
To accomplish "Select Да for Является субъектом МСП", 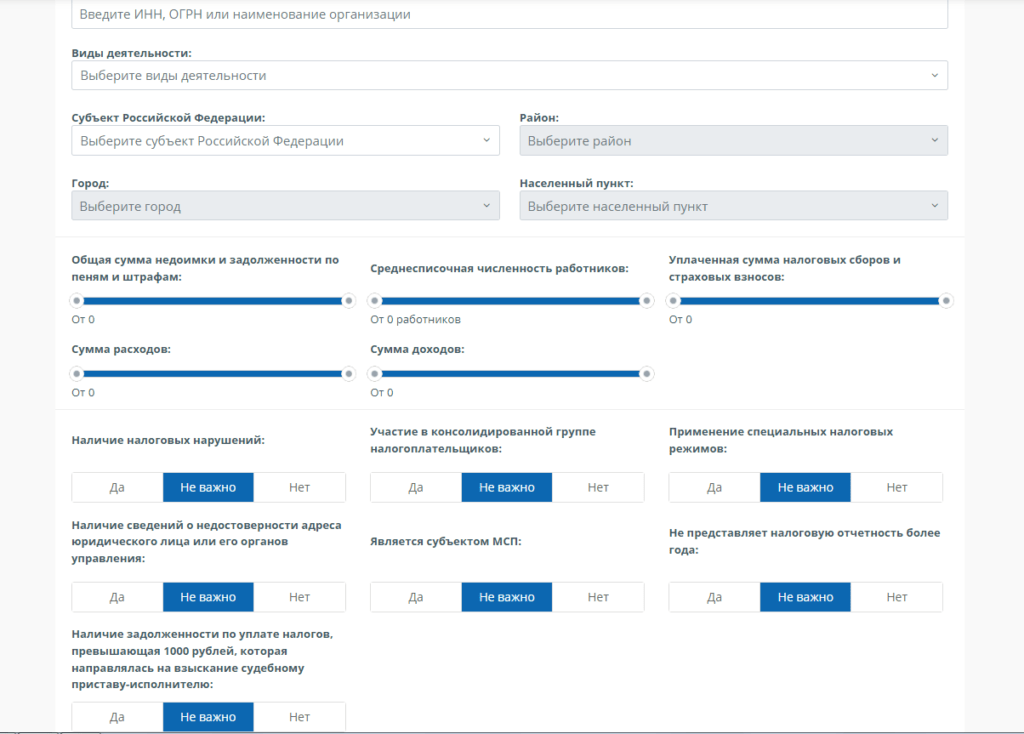I will pos(416,598).
